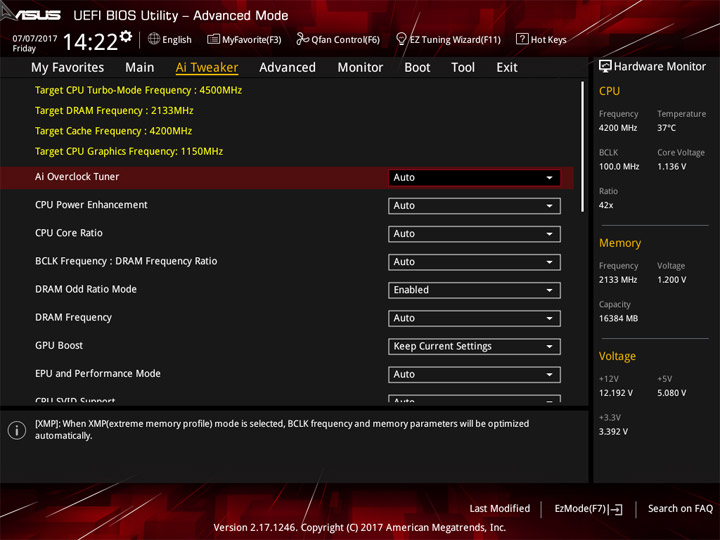Click the EZ Tuning Wizard lightbulb icon

click(401, 39)
